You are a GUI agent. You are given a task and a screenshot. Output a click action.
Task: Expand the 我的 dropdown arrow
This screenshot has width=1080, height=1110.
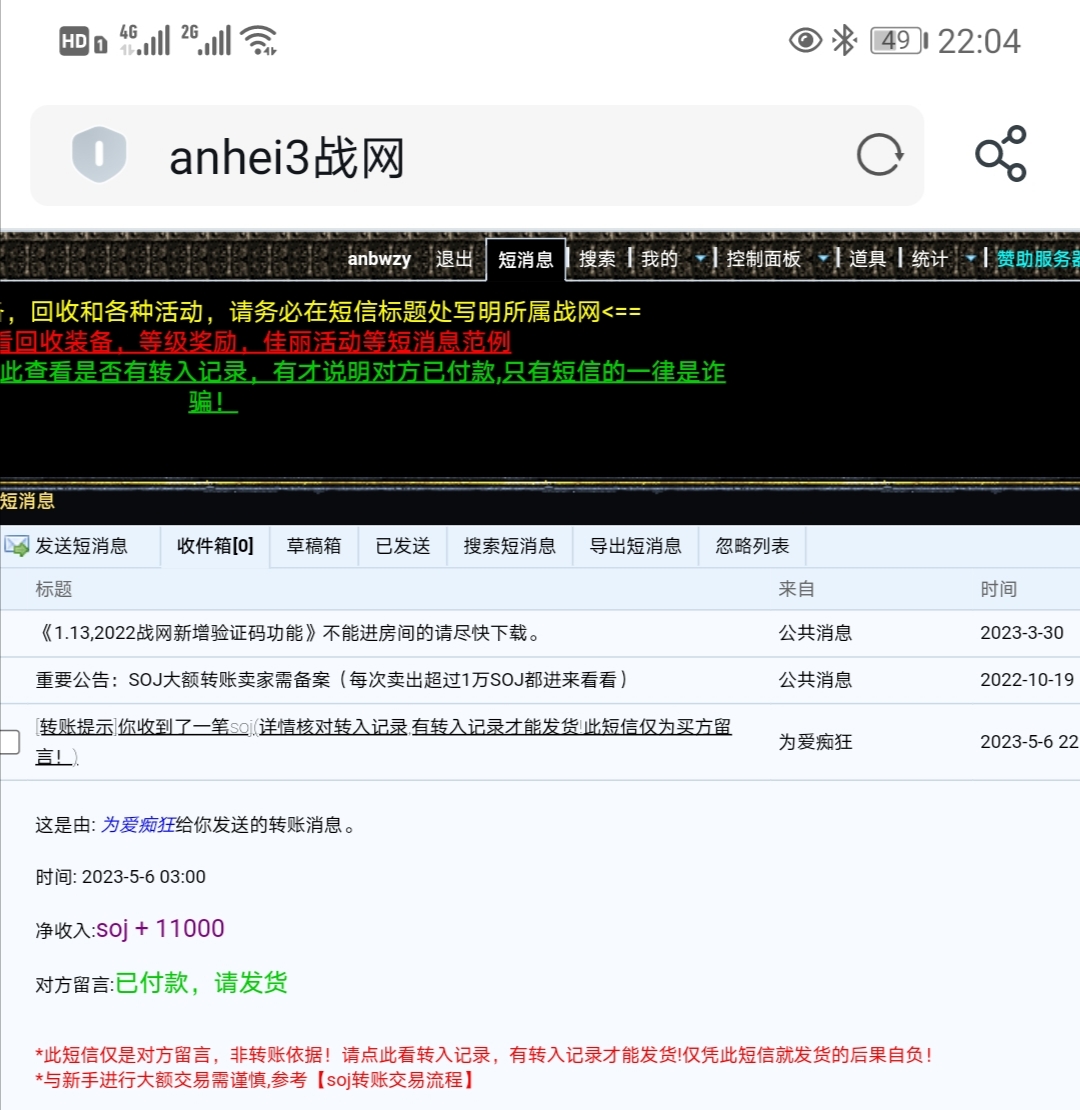(701, 259)
